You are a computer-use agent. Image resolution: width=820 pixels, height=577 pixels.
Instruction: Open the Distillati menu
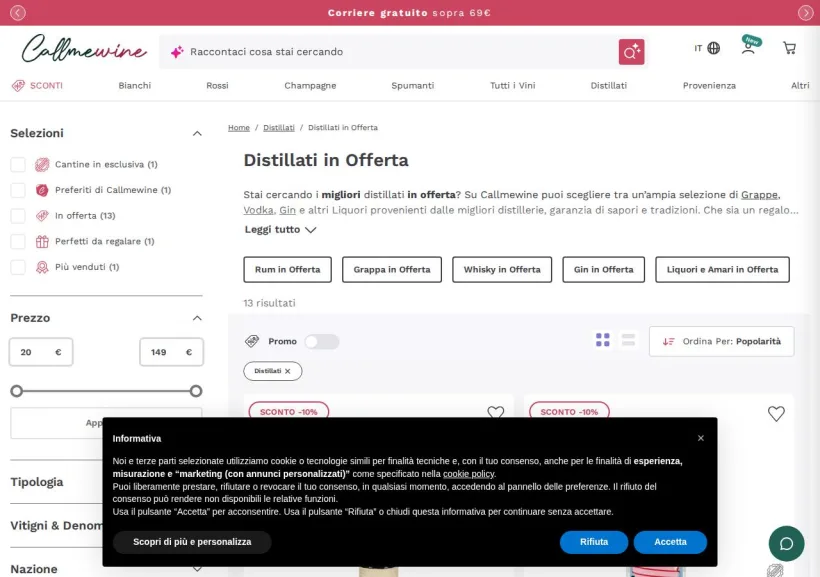(609, 85)
